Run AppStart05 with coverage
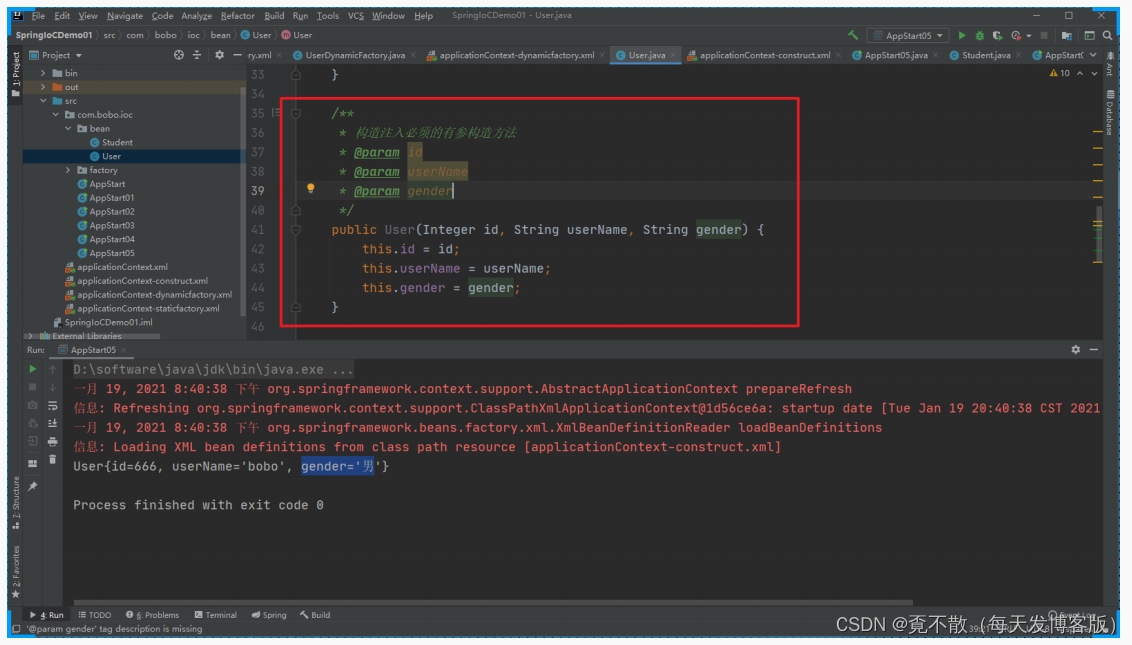The height and width of the screenshot is (645, 1132). point(998,35)
